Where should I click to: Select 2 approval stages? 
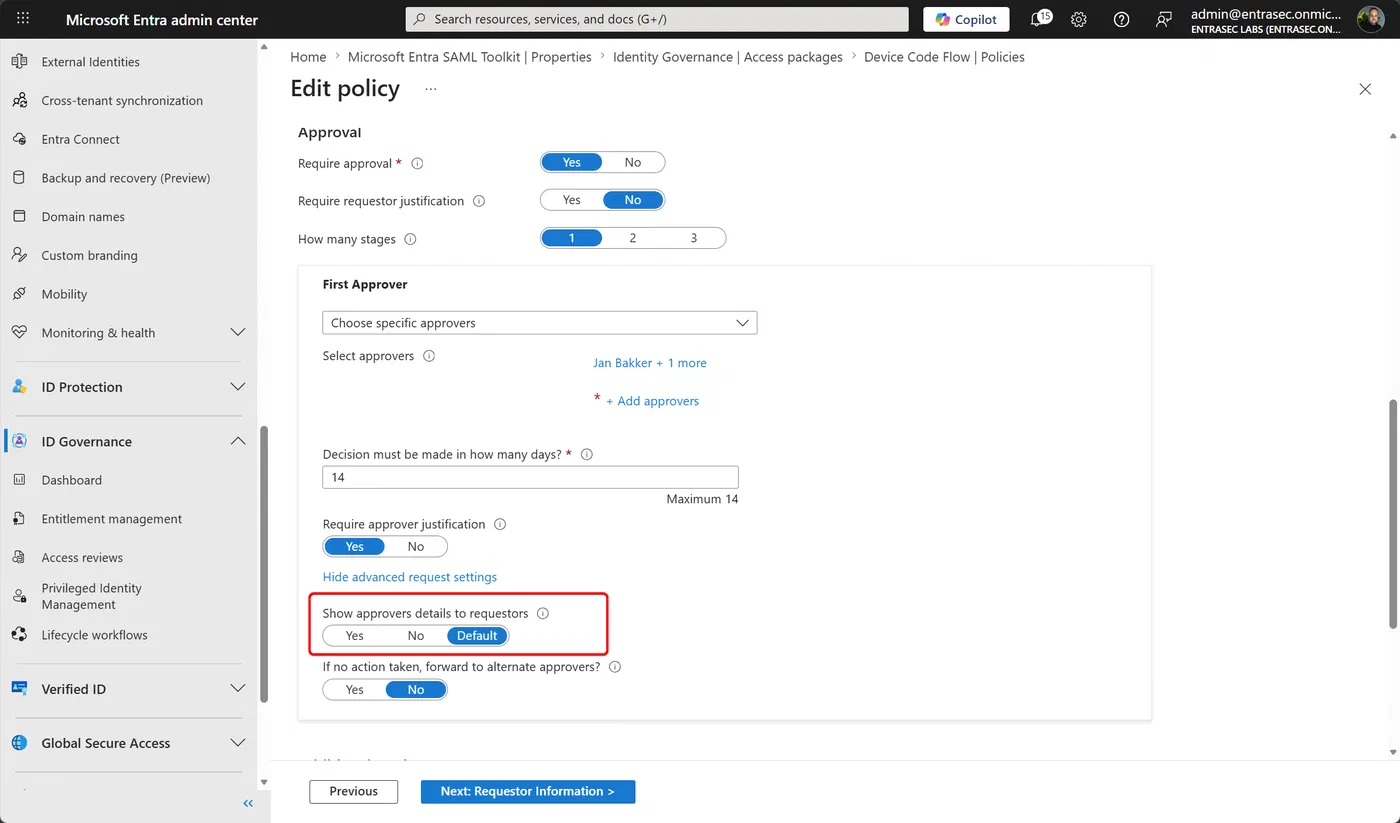click(x=633, y=238)
